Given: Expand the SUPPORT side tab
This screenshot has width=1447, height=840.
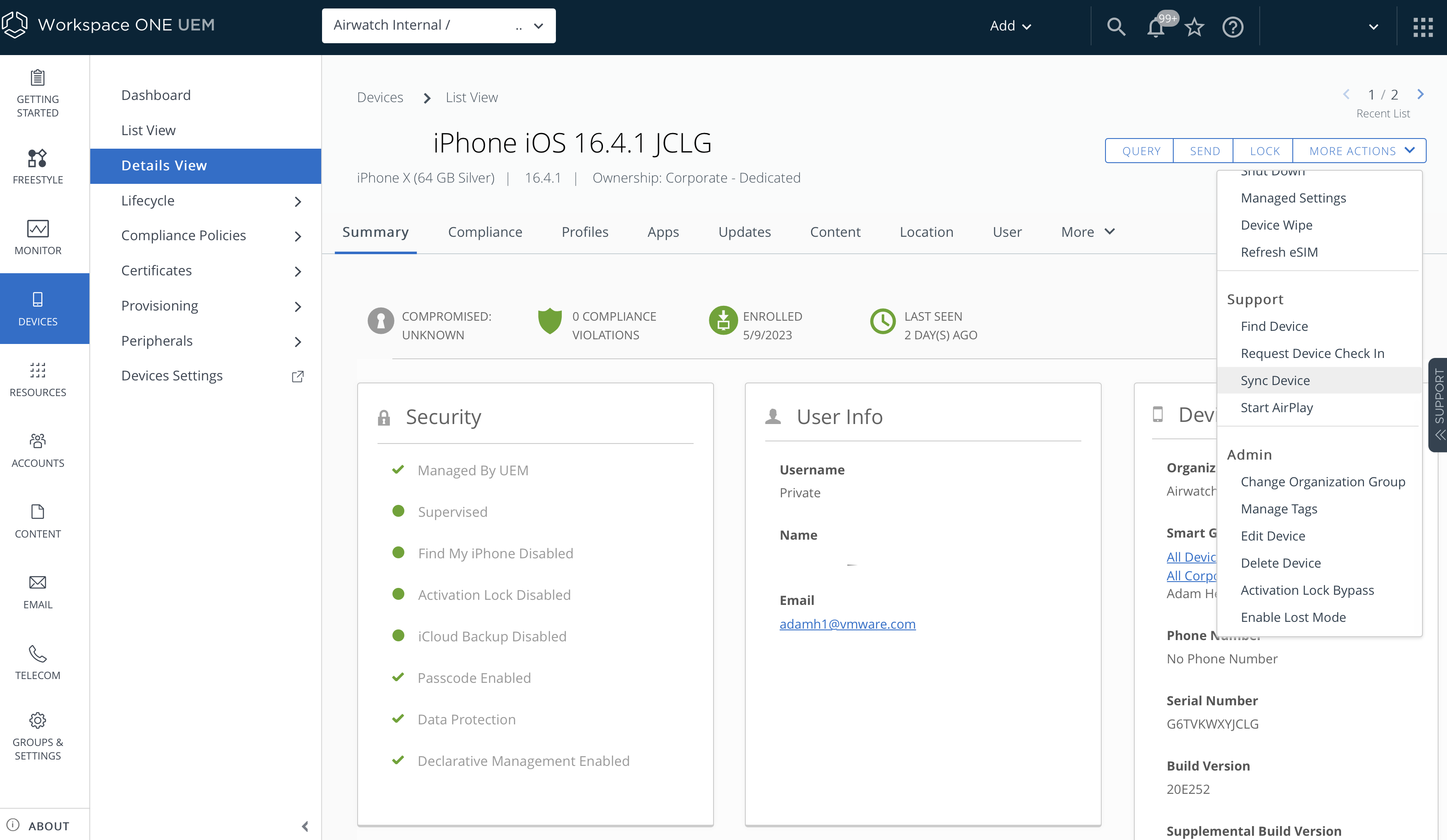Looking at the screenshot, I should pyautogui.click(x=1439, y=405).
